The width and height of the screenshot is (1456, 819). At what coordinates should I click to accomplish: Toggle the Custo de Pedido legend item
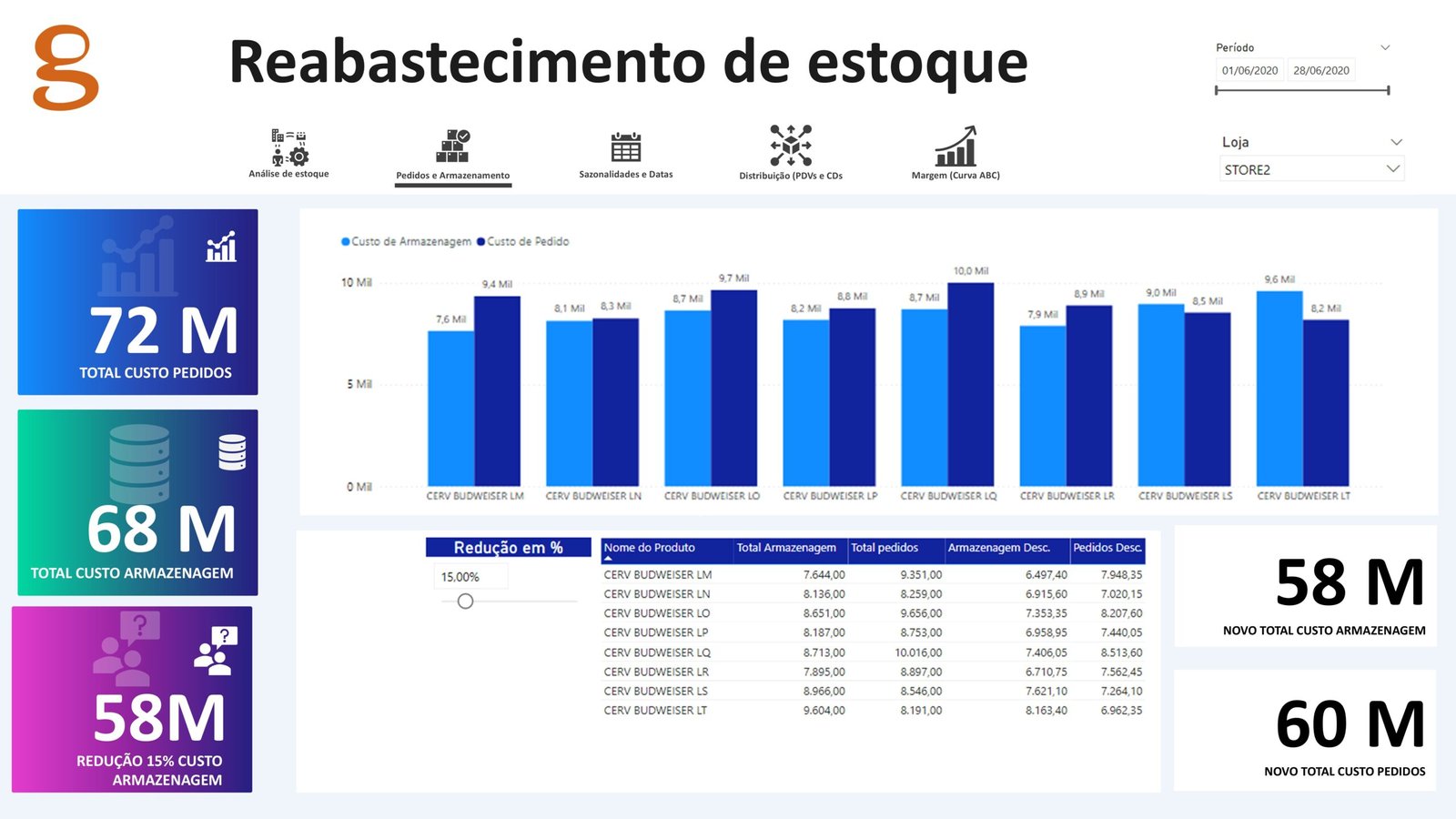pos(523,242)
